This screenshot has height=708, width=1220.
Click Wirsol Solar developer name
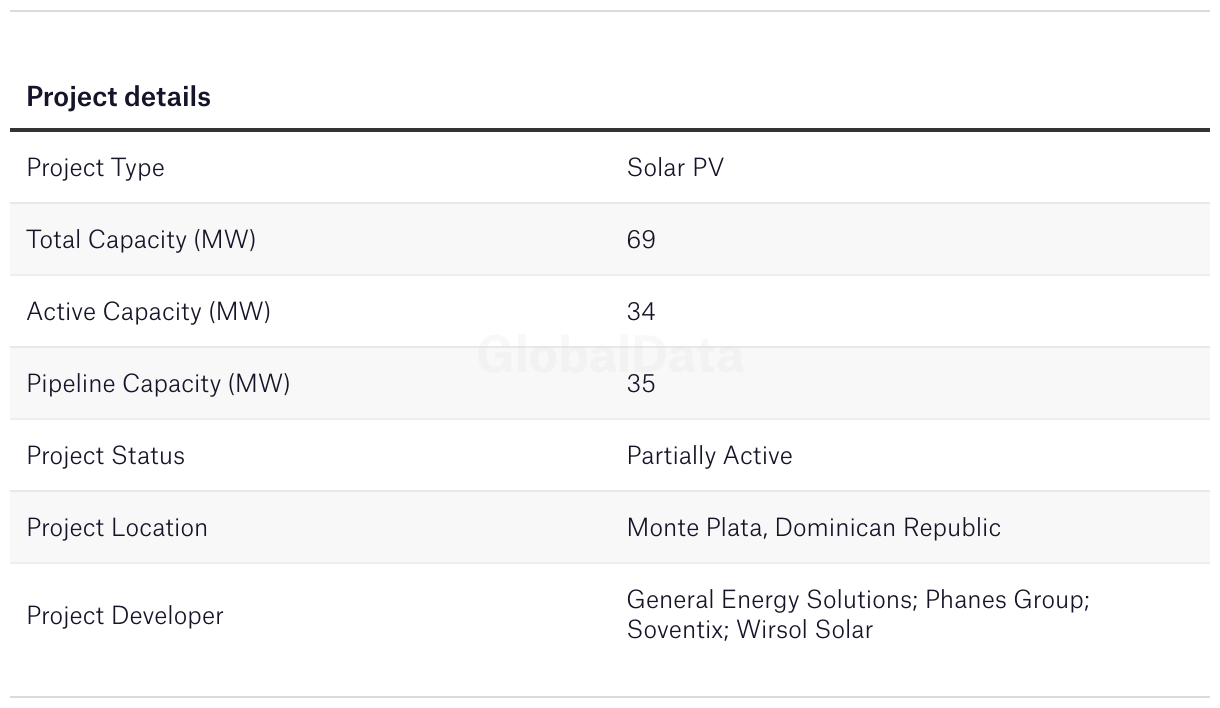coord(805,630)
